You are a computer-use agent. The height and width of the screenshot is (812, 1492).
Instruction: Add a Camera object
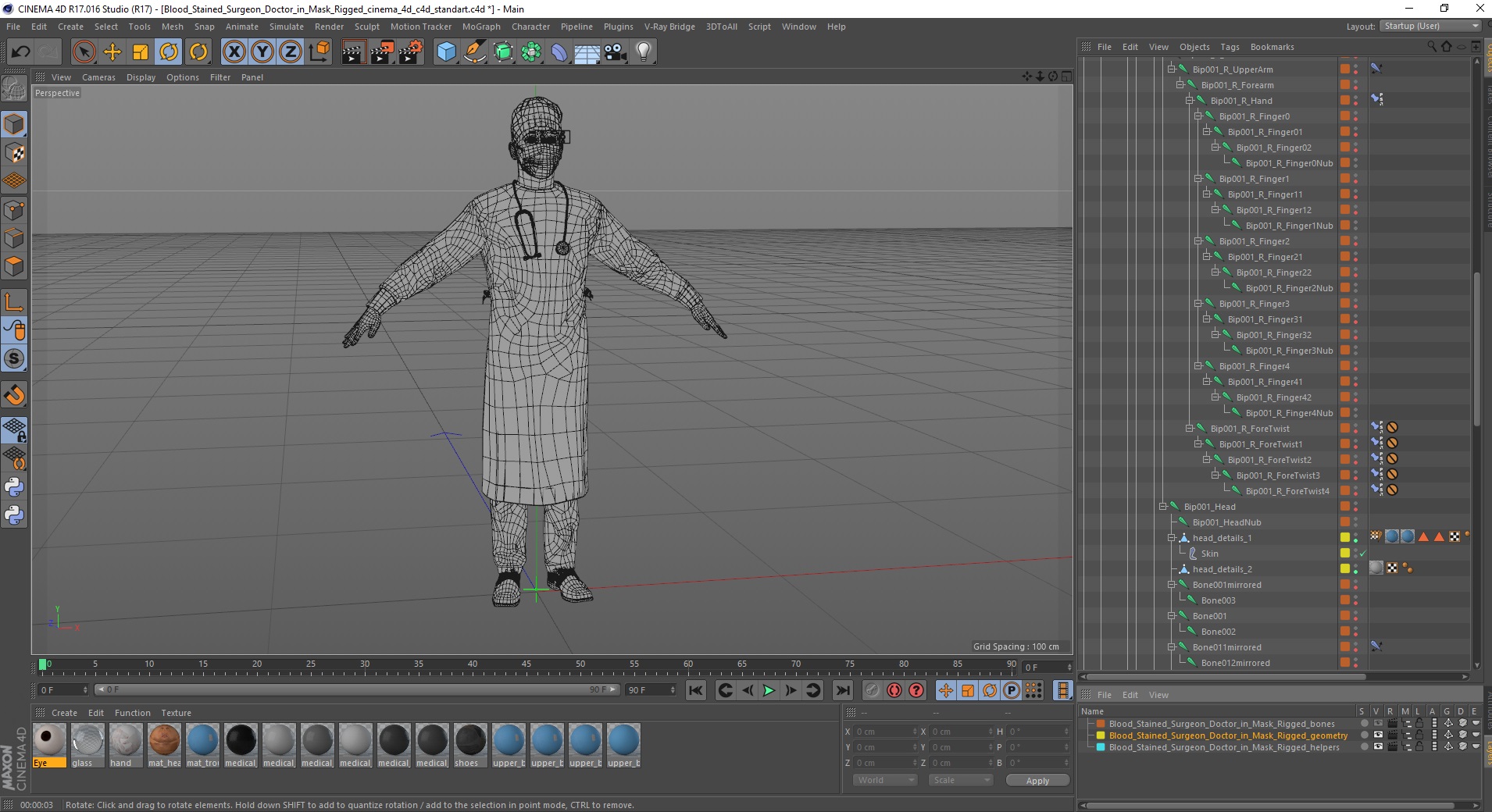point(616,52)
